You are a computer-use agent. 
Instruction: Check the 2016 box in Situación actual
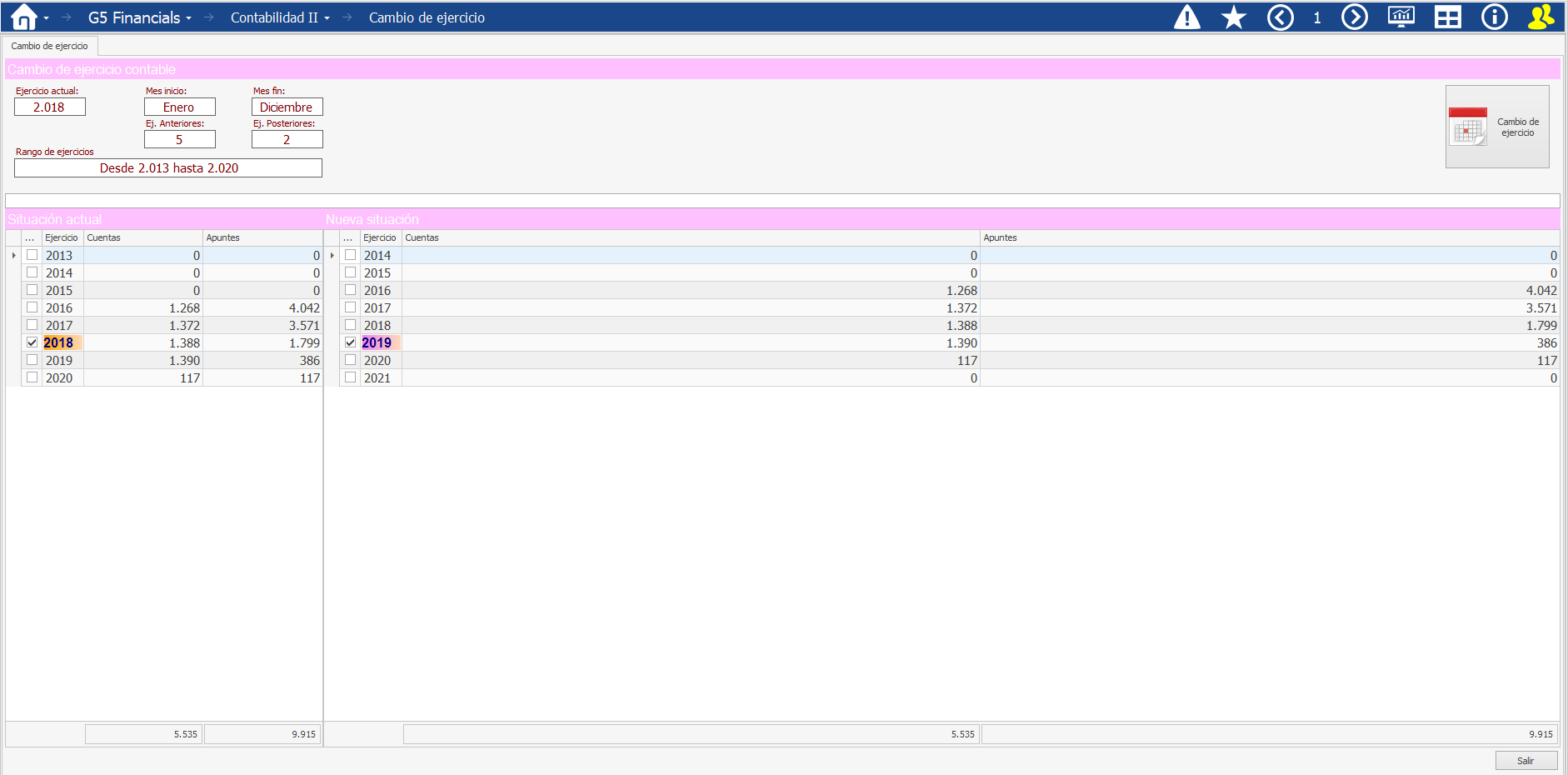tap(32, 307)
